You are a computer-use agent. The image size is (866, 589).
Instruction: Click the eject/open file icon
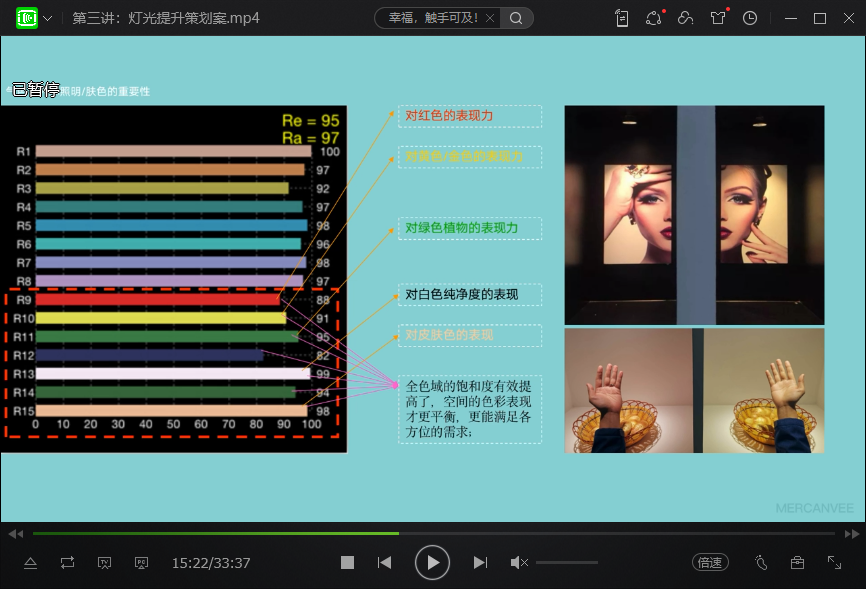[30, 563]
